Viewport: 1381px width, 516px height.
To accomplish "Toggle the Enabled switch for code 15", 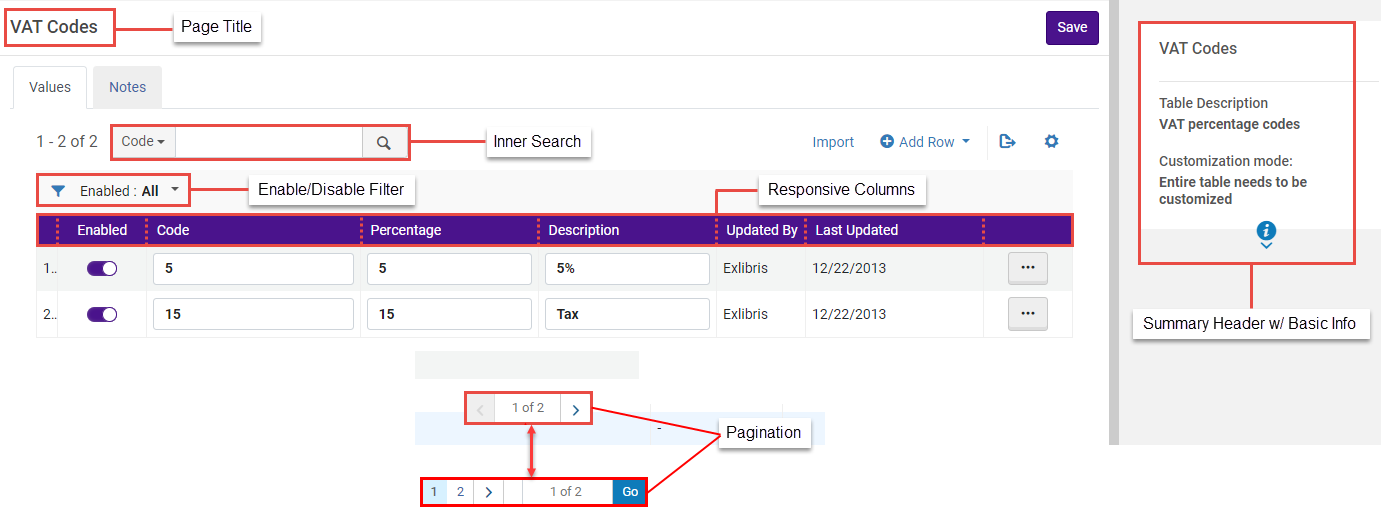I will 102,314.
